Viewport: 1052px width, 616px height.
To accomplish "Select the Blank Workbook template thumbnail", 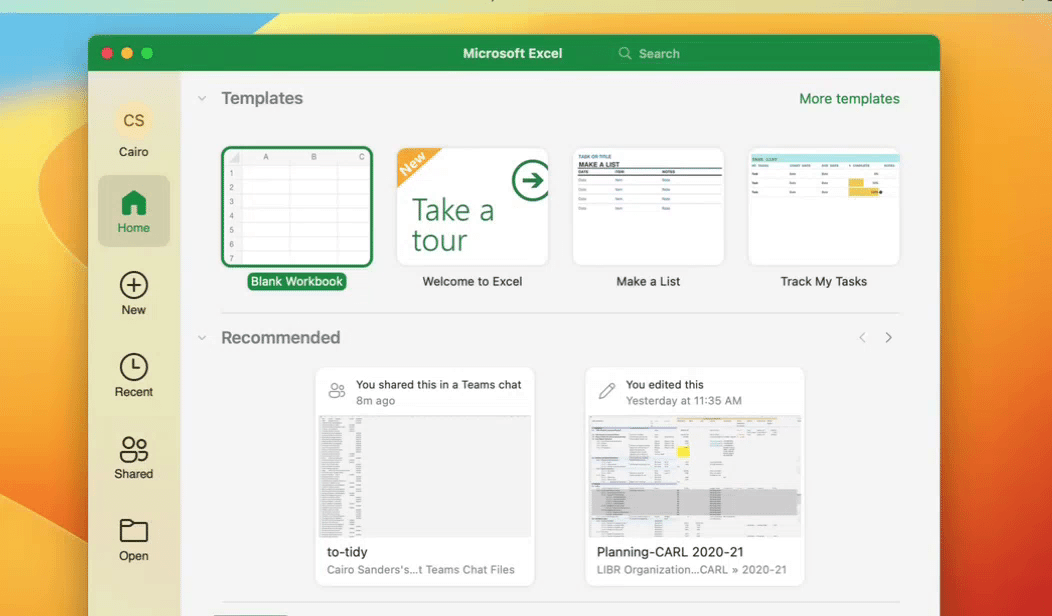I will (x=297, y=207).
